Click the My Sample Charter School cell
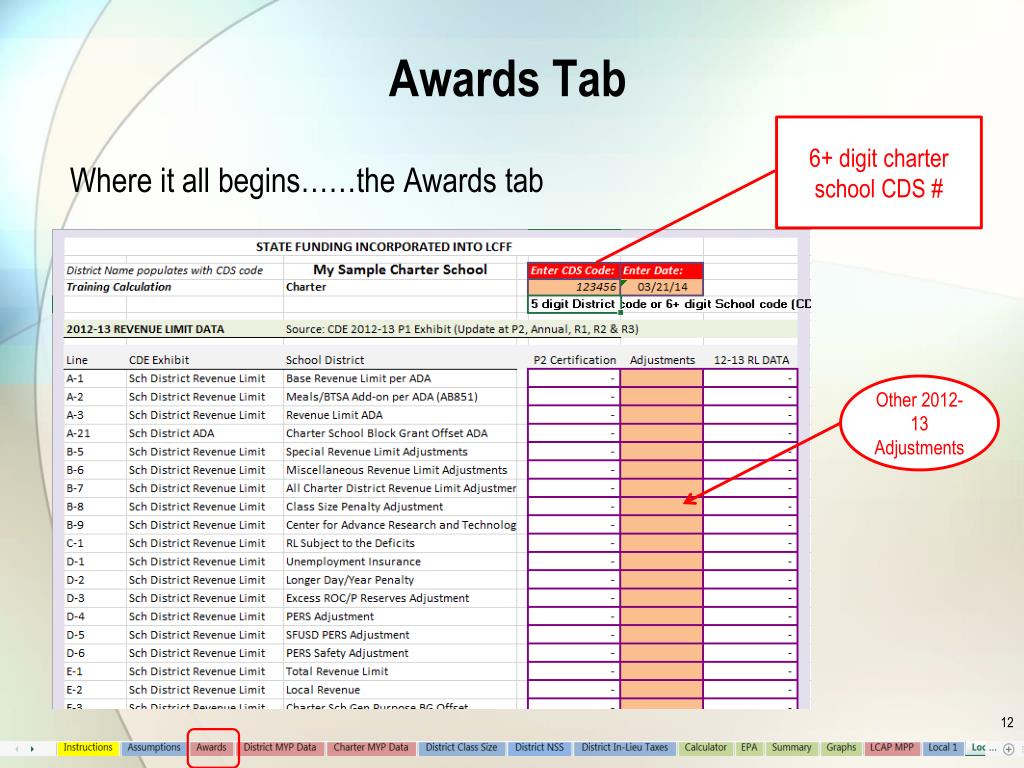The image size is (1024, 768). (400, 270)
